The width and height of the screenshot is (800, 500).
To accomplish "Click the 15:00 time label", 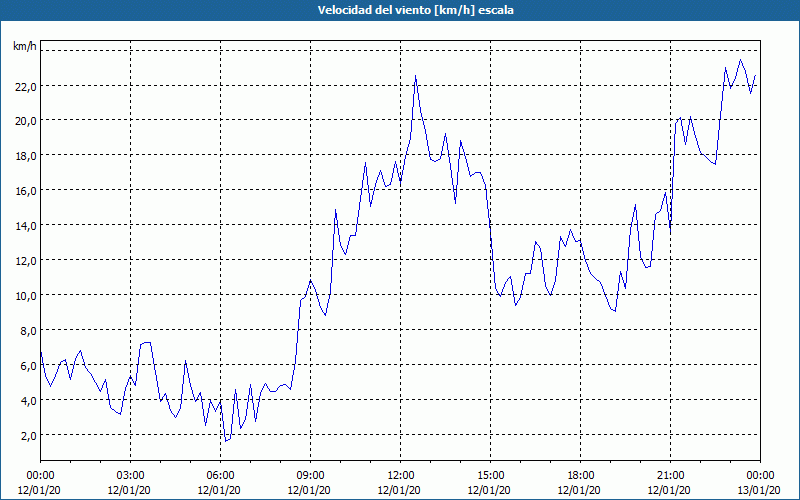I will (490, 476).
